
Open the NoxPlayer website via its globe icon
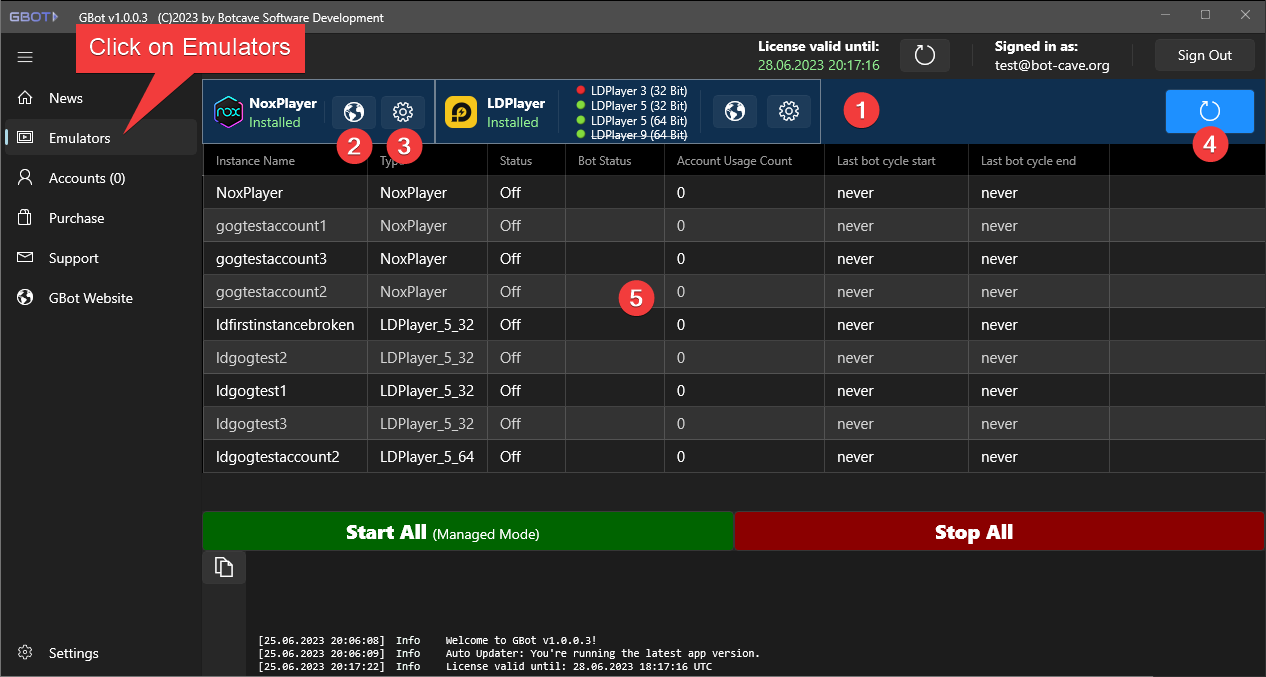(x=354, y=111)
